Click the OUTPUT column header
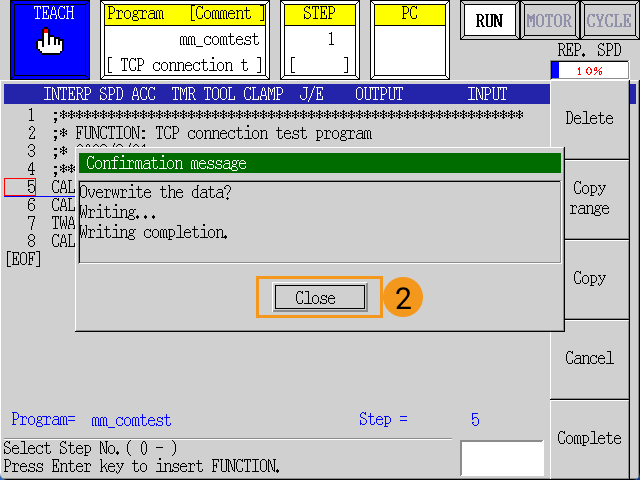Screen dimensions: 640x480 click(x=379, y=94)
